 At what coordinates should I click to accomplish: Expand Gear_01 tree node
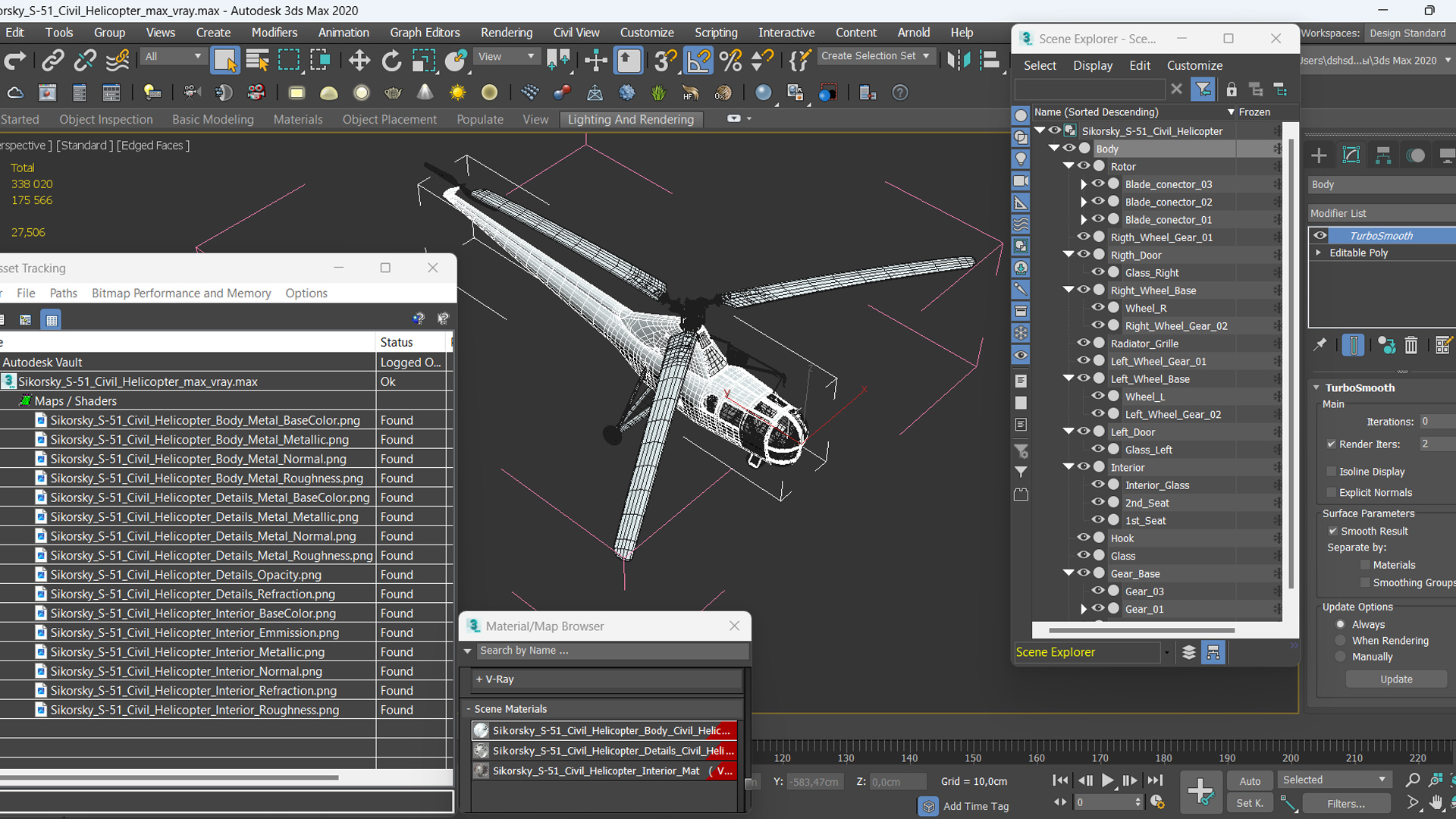pyautogui.click(x=1084, y=609)
